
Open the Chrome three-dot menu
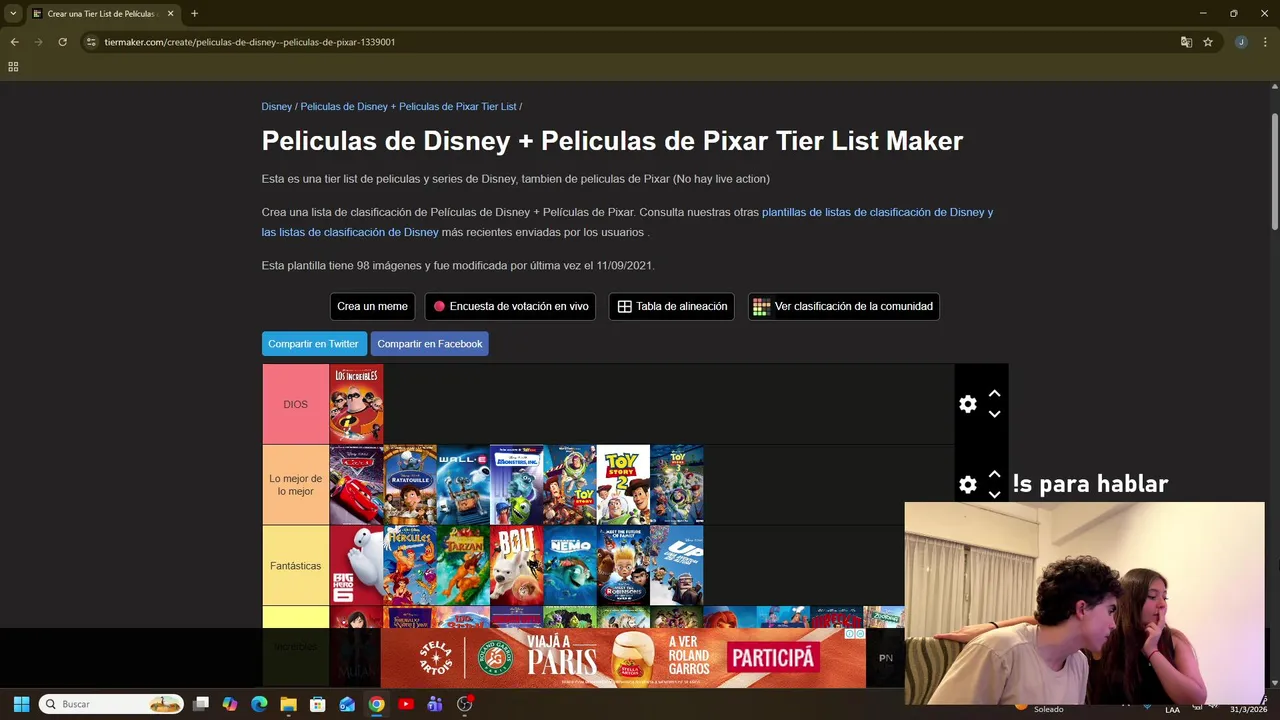tap(1265, 42)
